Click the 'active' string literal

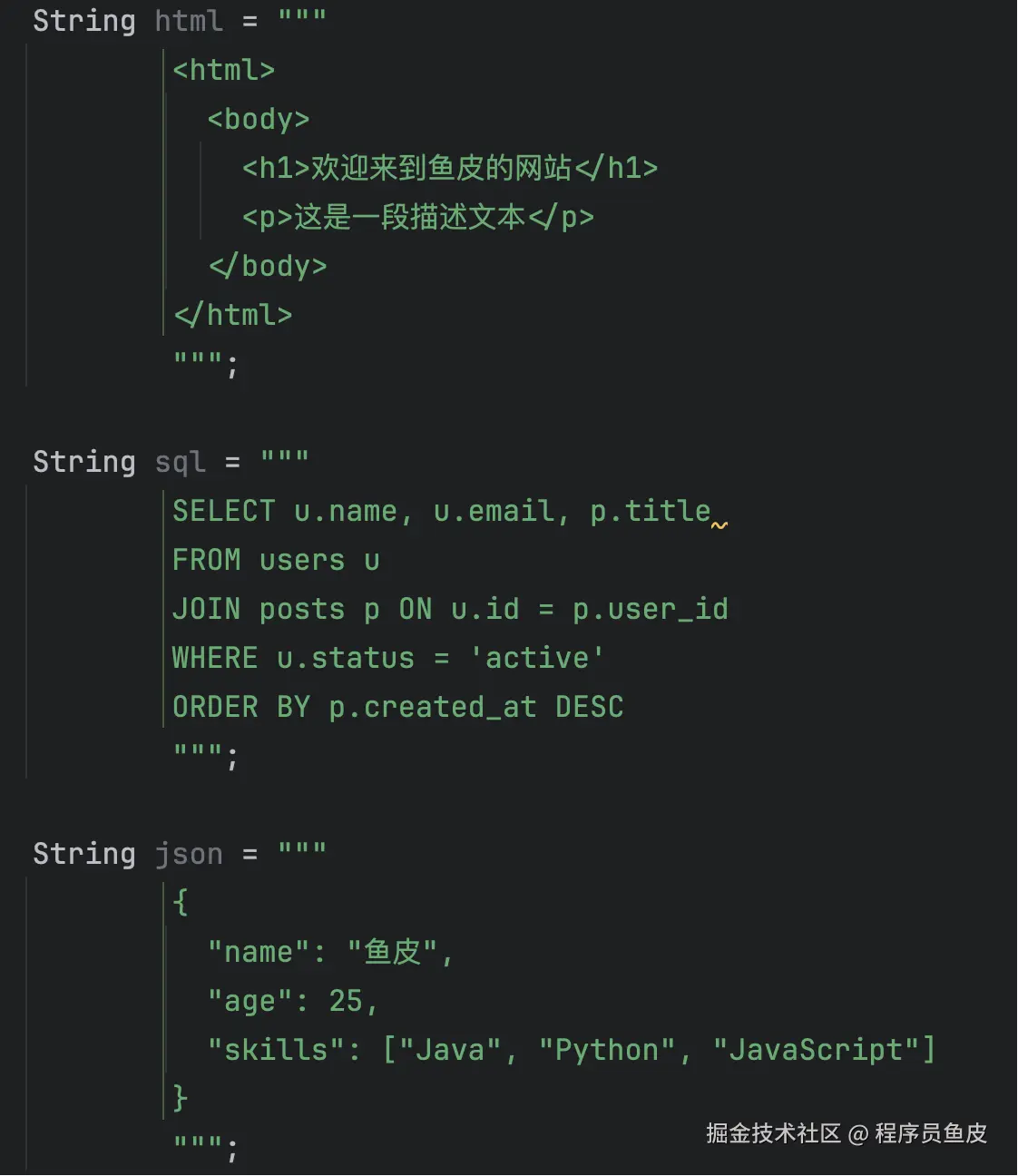[x=537, y=658]
